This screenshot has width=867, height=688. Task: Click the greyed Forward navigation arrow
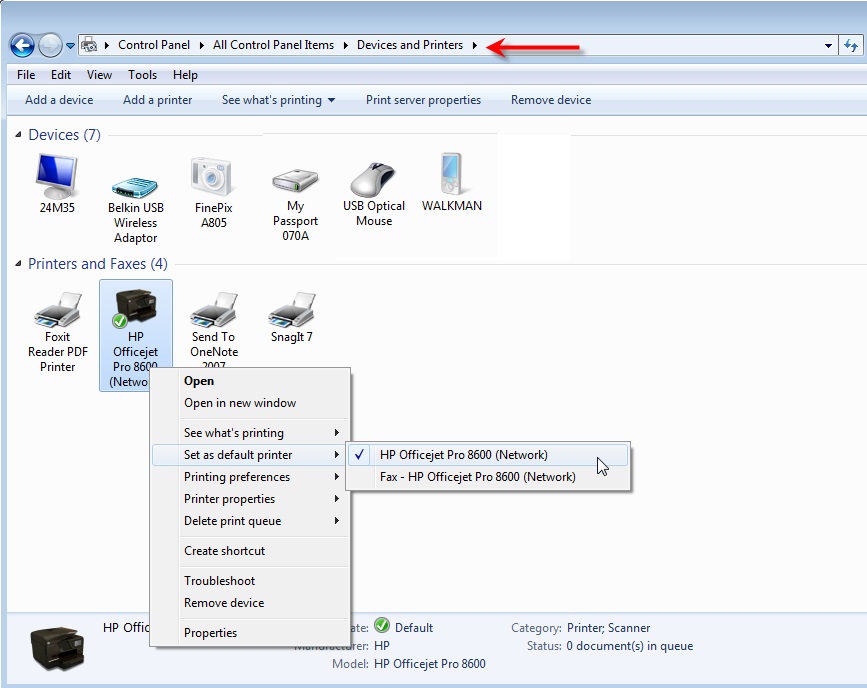coord(50,45)
